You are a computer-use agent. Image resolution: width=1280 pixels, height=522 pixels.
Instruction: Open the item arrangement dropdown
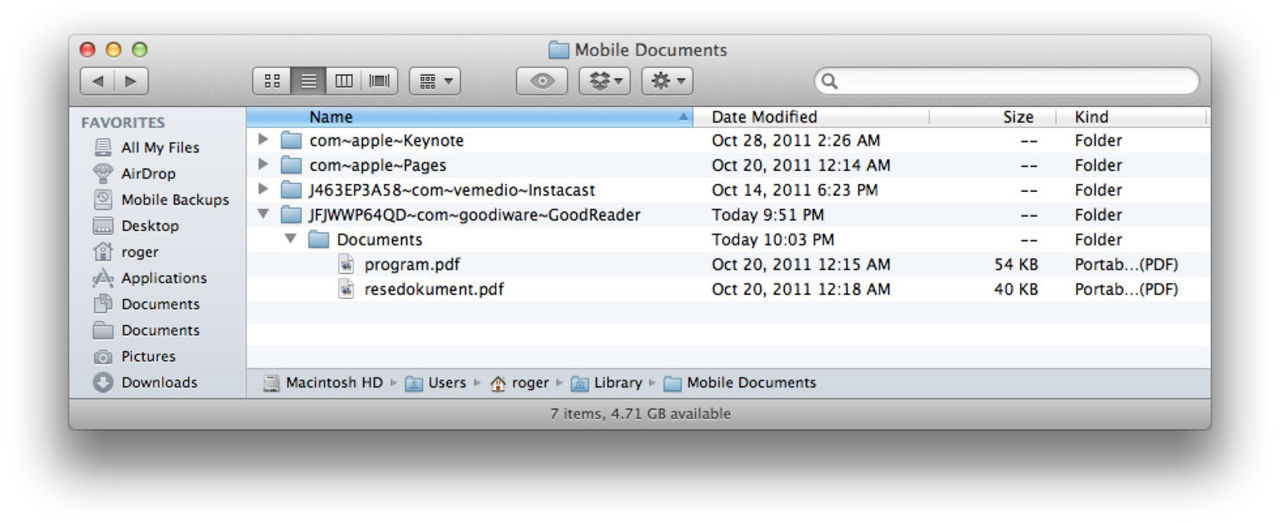click(435, 81)
